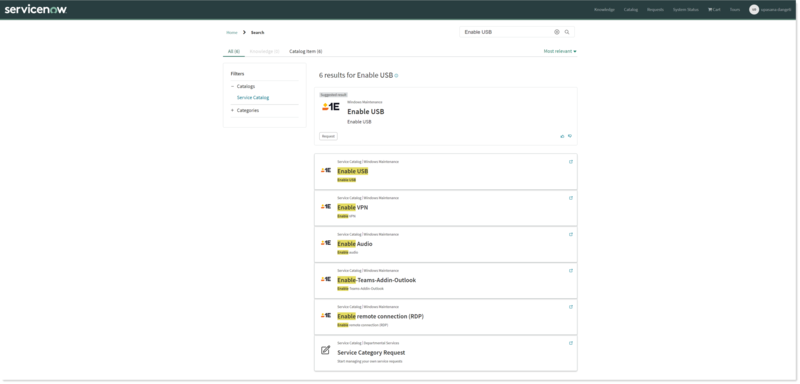Click 1E icon on remote connection row

click(326, 315)
